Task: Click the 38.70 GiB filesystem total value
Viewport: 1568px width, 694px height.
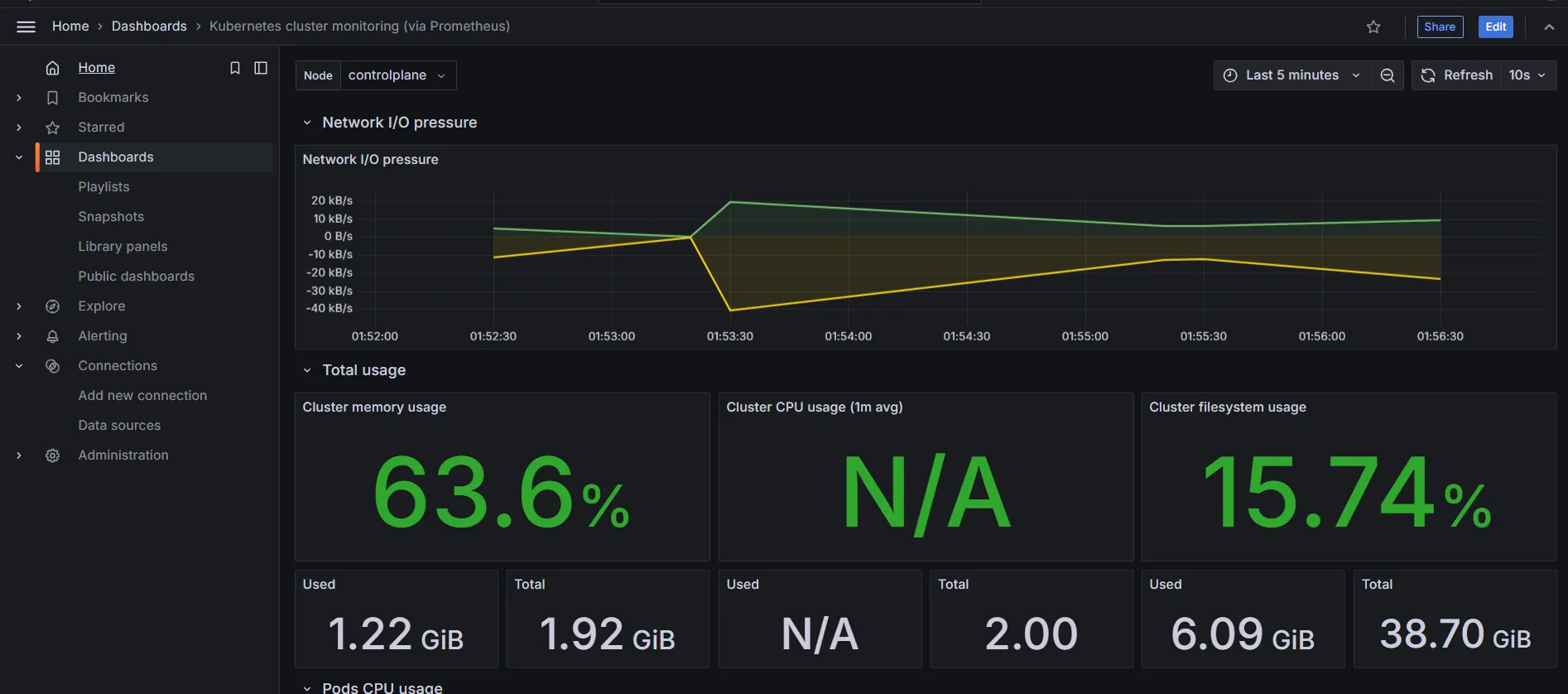Action: [x=1455, y=634]
